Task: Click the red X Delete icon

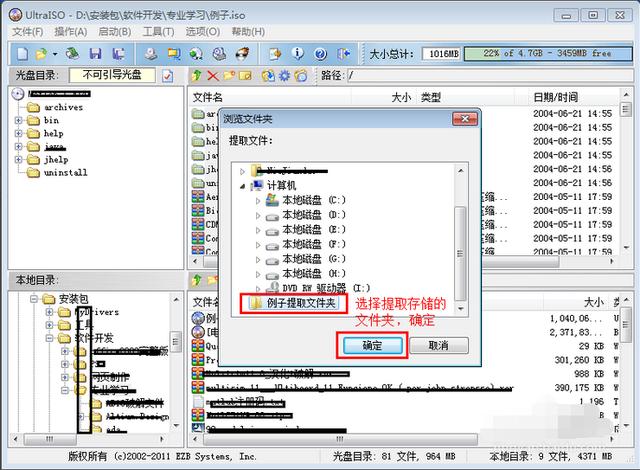Action: (x=213, y=75)
